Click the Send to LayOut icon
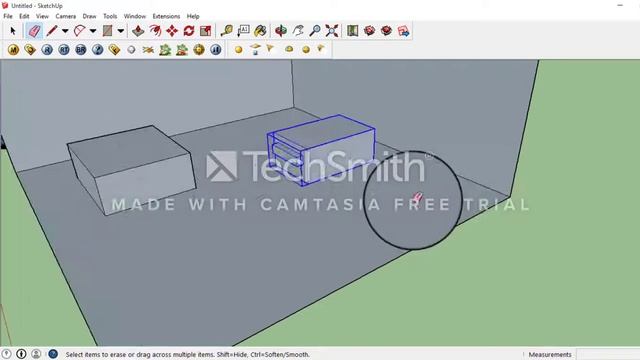Image resolution: width=640 pixels, height=360 pixels. coord(403,31)
